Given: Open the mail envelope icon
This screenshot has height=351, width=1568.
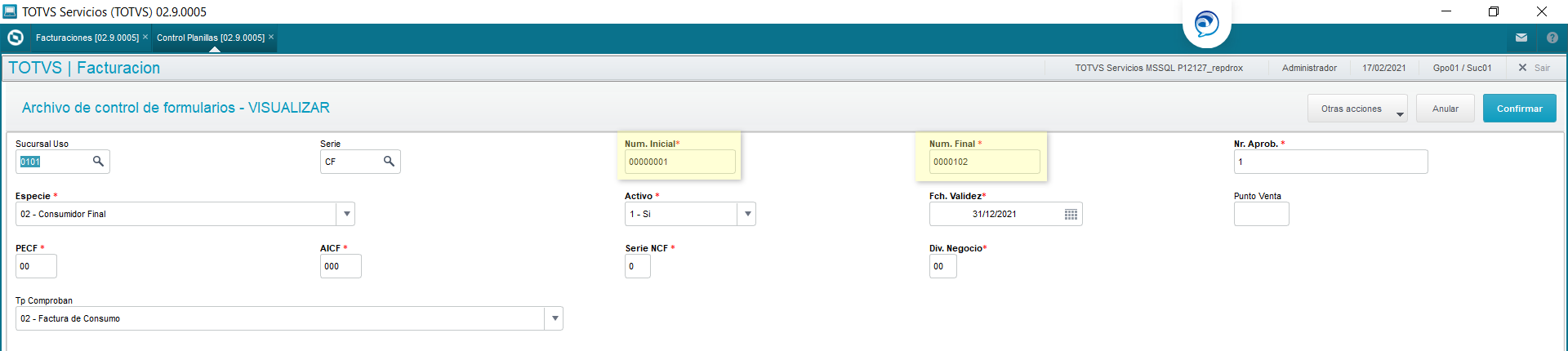Looking at the screenshot, I should point(1521,38).
